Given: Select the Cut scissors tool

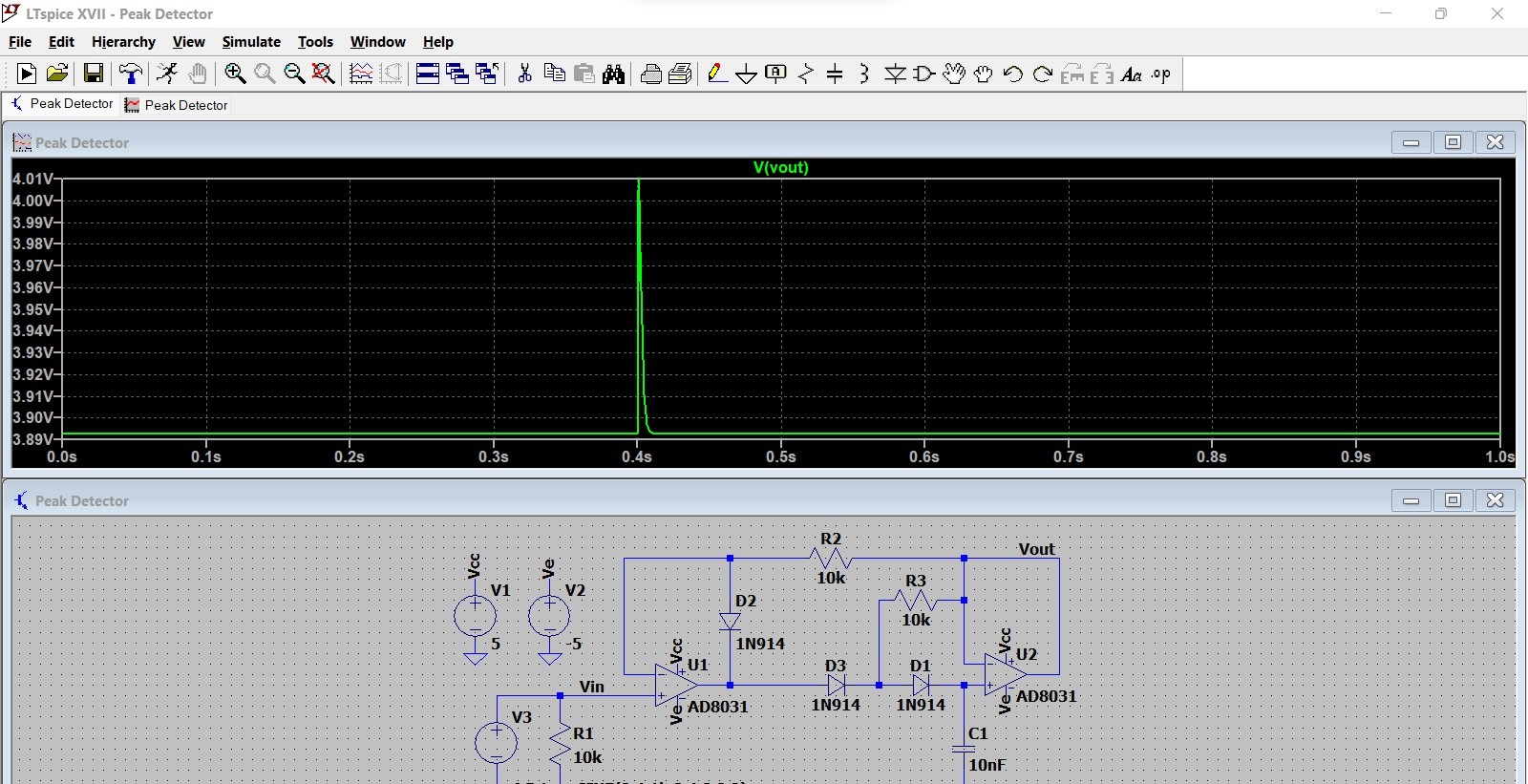Looking at the screenshot, I should tap(524, 74).
